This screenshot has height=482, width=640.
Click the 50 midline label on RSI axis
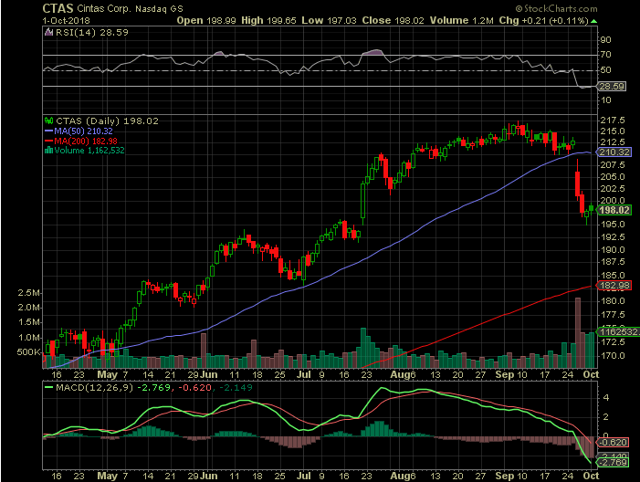point(606,70)
